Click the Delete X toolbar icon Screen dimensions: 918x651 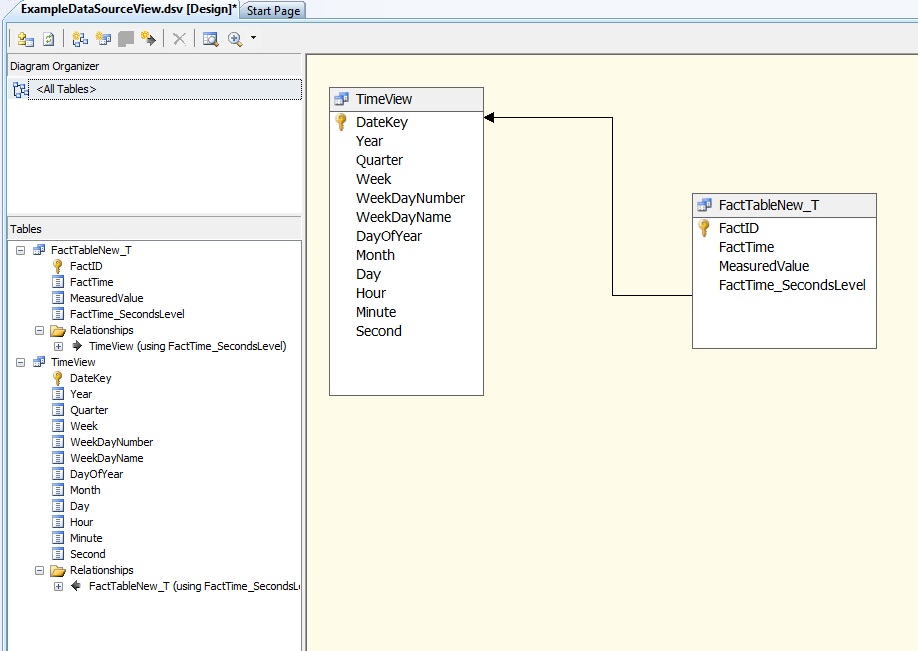point(179,39)
